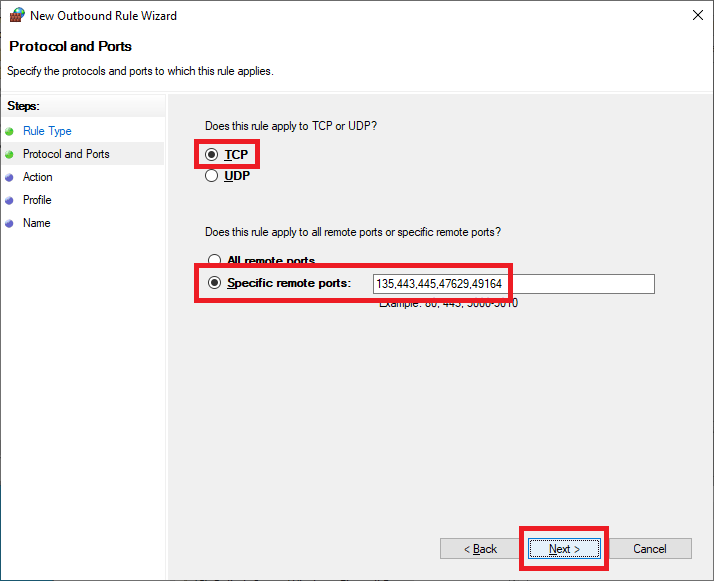
Task: Cancel the outbound rule wizard
Action: [x=650, y=549]
